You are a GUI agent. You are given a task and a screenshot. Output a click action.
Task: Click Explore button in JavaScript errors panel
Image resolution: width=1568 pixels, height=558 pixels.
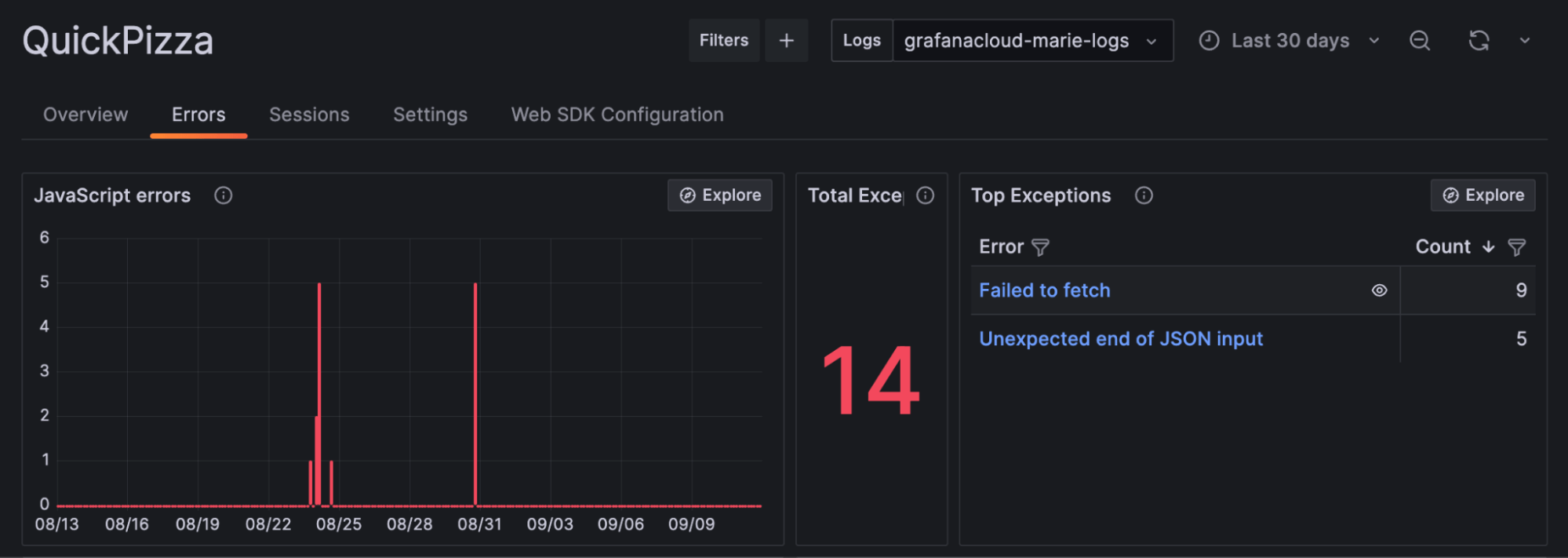point(720,195)
